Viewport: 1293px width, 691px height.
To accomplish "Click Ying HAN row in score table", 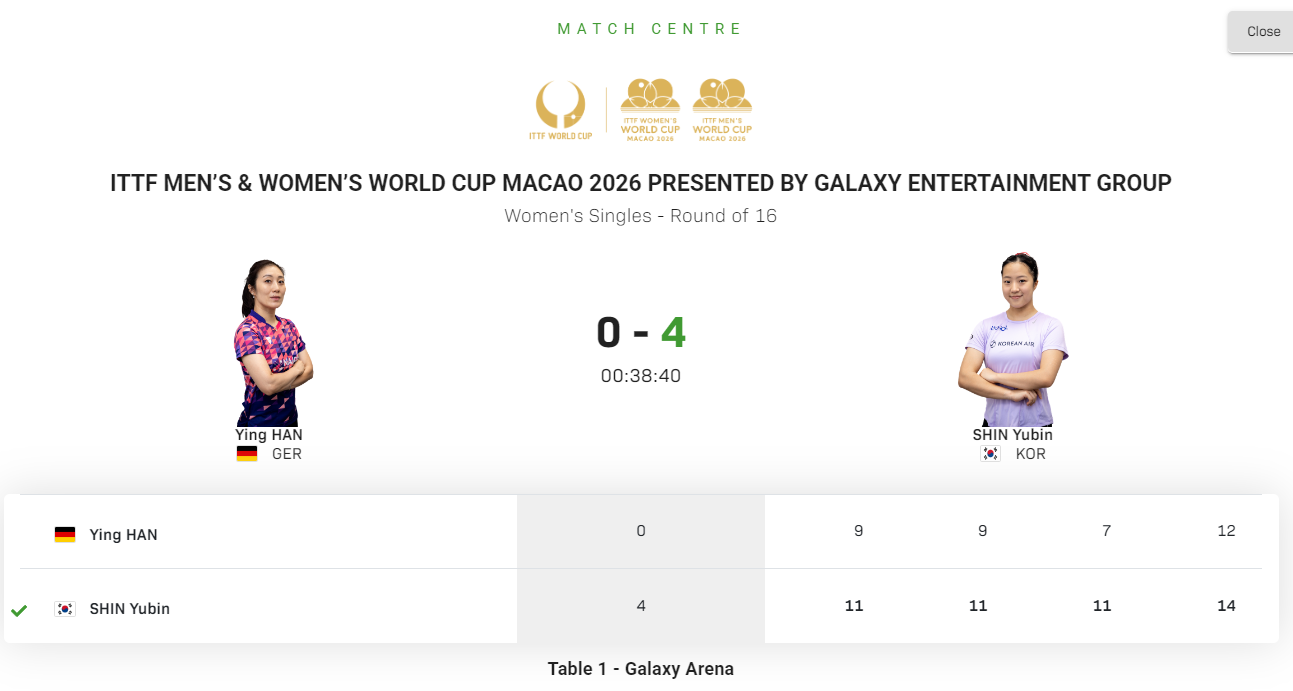I will 123,535.
